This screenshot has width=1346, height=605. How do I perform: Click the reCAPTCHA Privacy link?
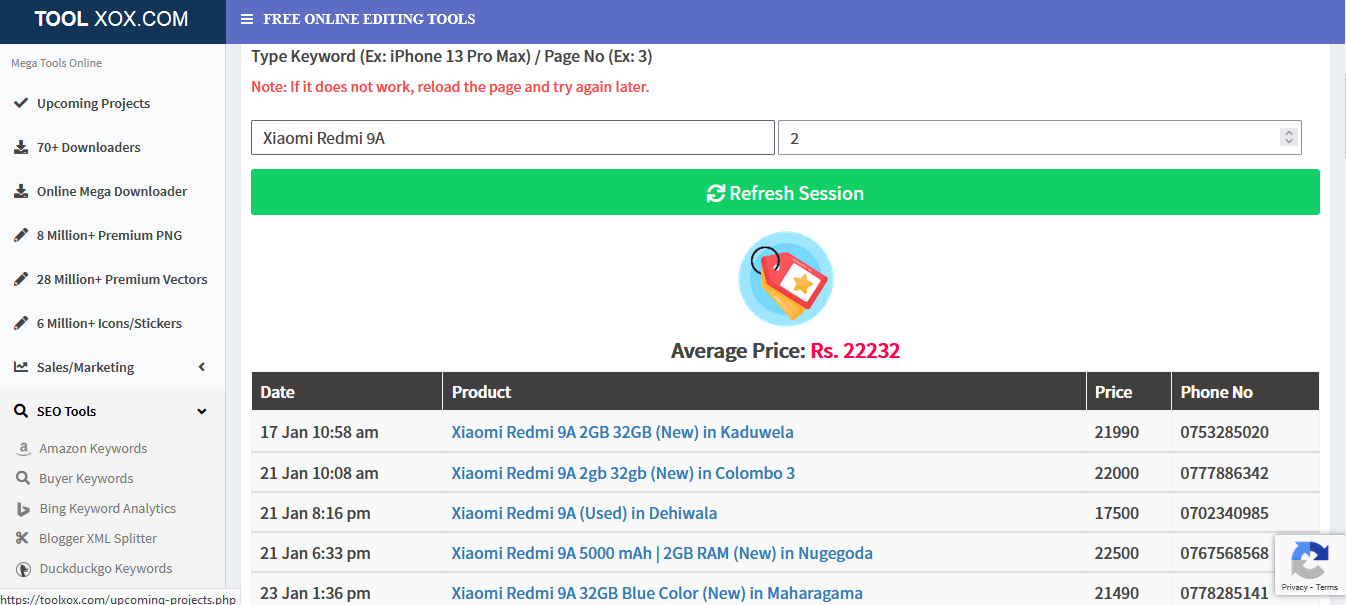(1294, 588)
